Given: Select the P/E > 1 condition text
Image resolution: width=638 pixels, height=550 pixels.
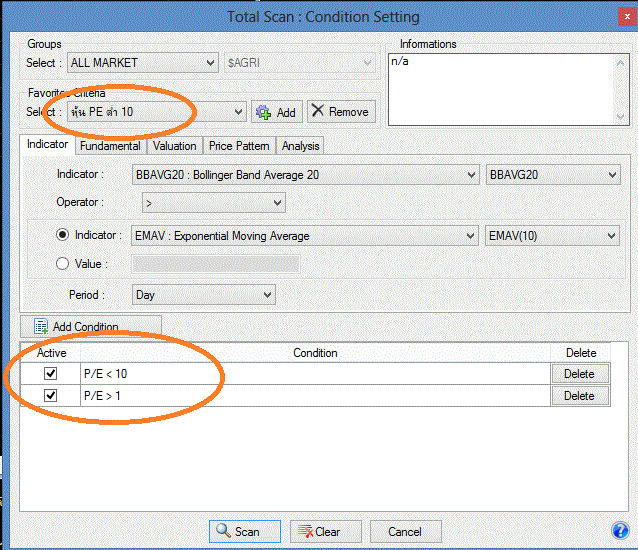Looking at the screenshot, I should pyautogui.click(x=102, y=395).
